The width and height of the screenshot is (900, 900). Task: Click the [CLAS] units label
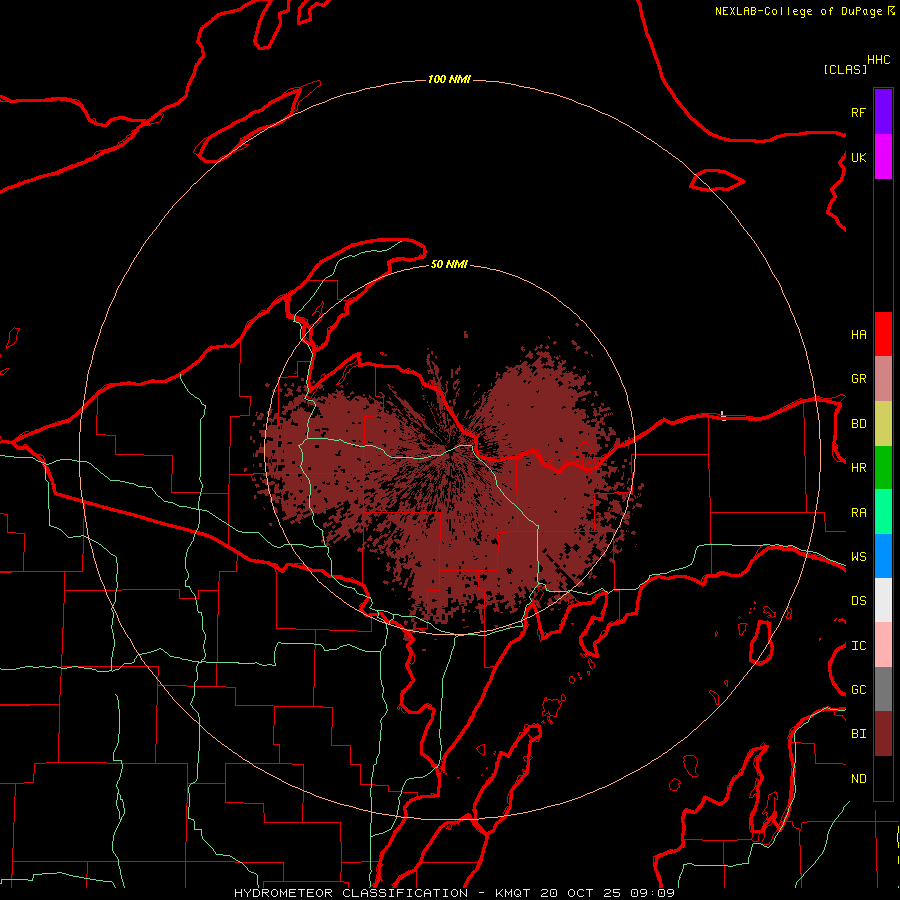click(x=845, y=69)
